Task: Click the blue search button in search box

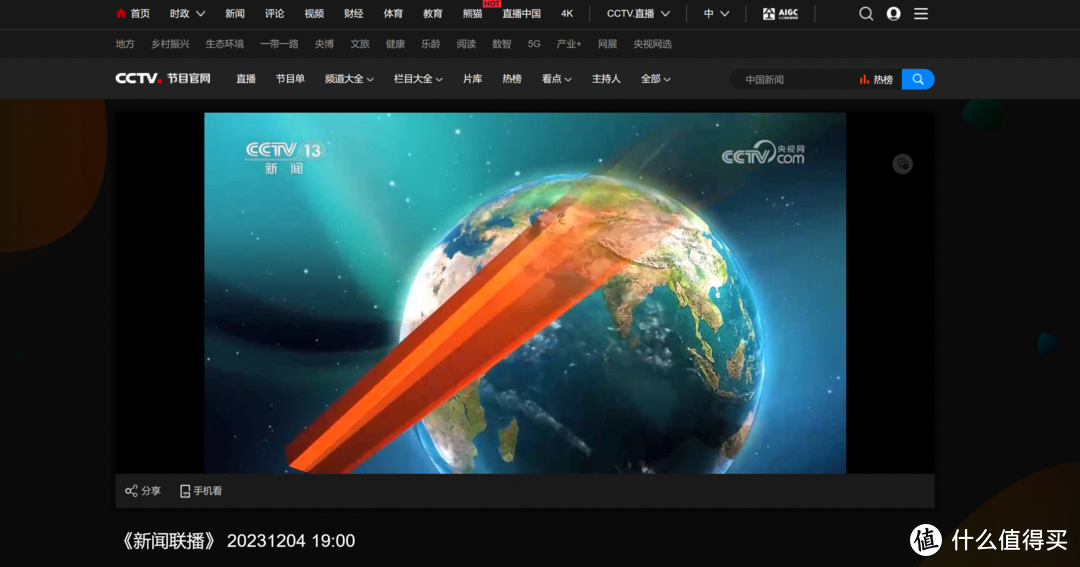Action: coord(917,79)
